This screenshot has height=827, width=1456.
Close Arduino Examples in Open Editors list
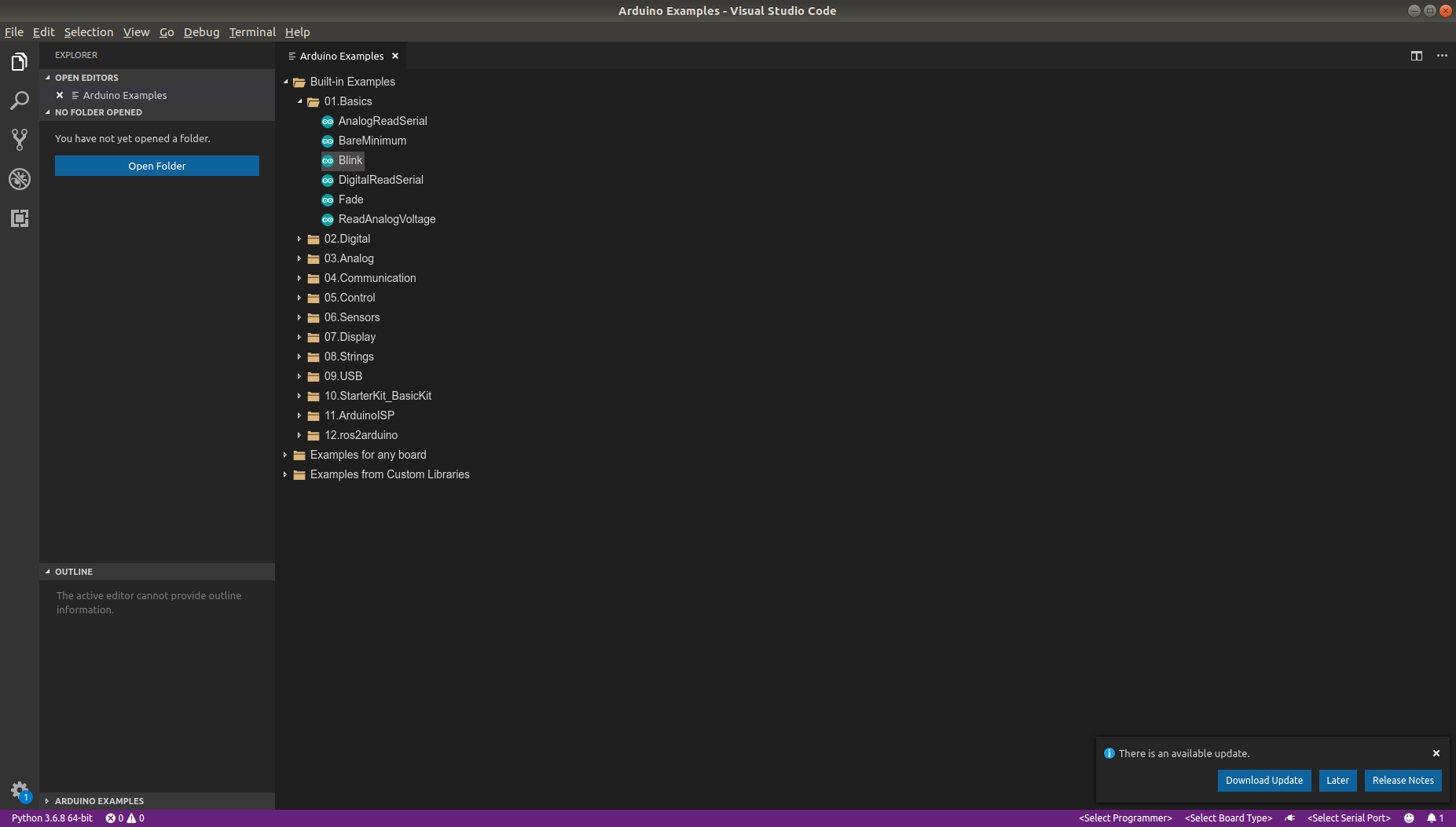(60, 95)
